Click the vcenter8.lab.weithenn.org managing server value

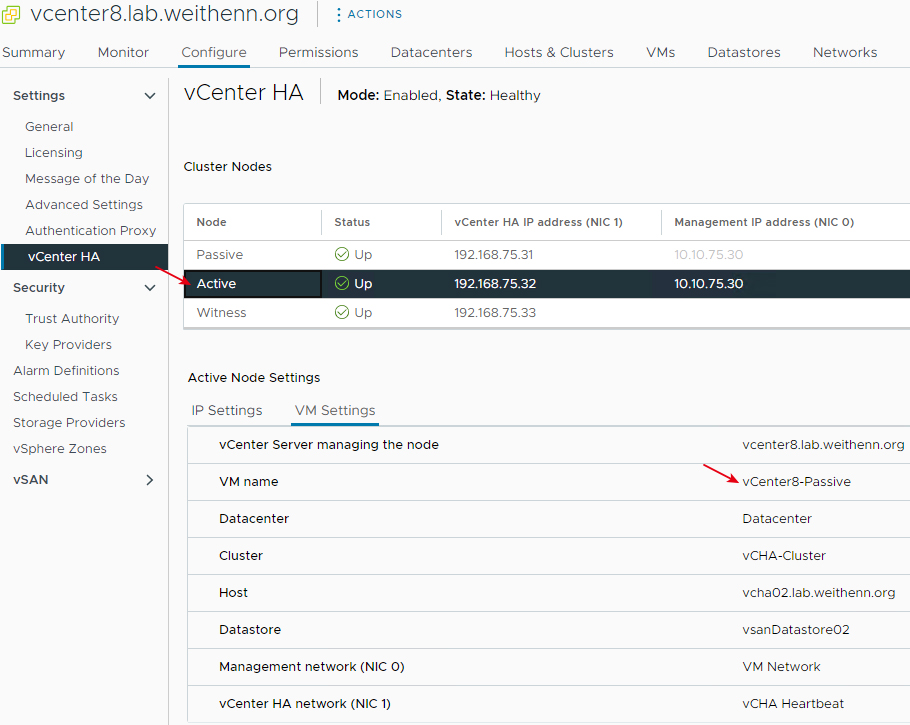(823, 445)
